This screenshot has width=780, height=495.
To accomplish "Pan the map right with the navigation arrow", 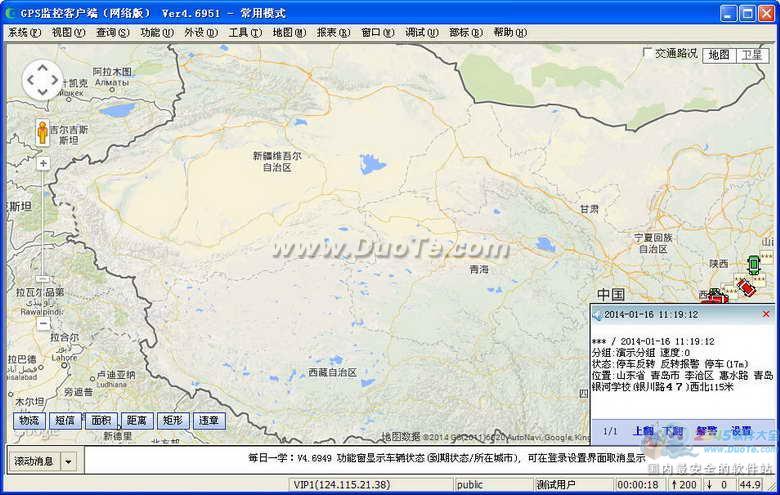I will point(57,81).
